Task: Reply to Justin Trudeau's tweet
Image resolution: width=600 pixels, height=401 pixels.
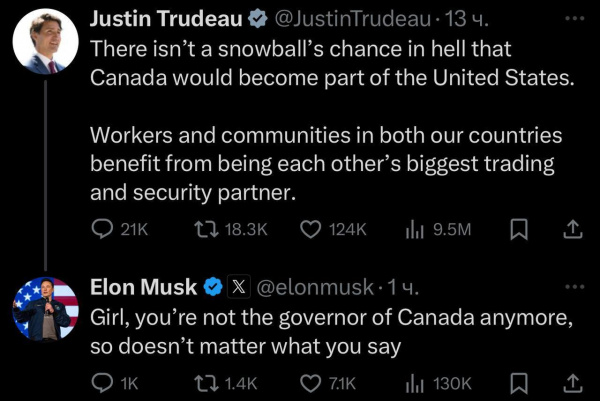Action: click(x=105, y=230)
